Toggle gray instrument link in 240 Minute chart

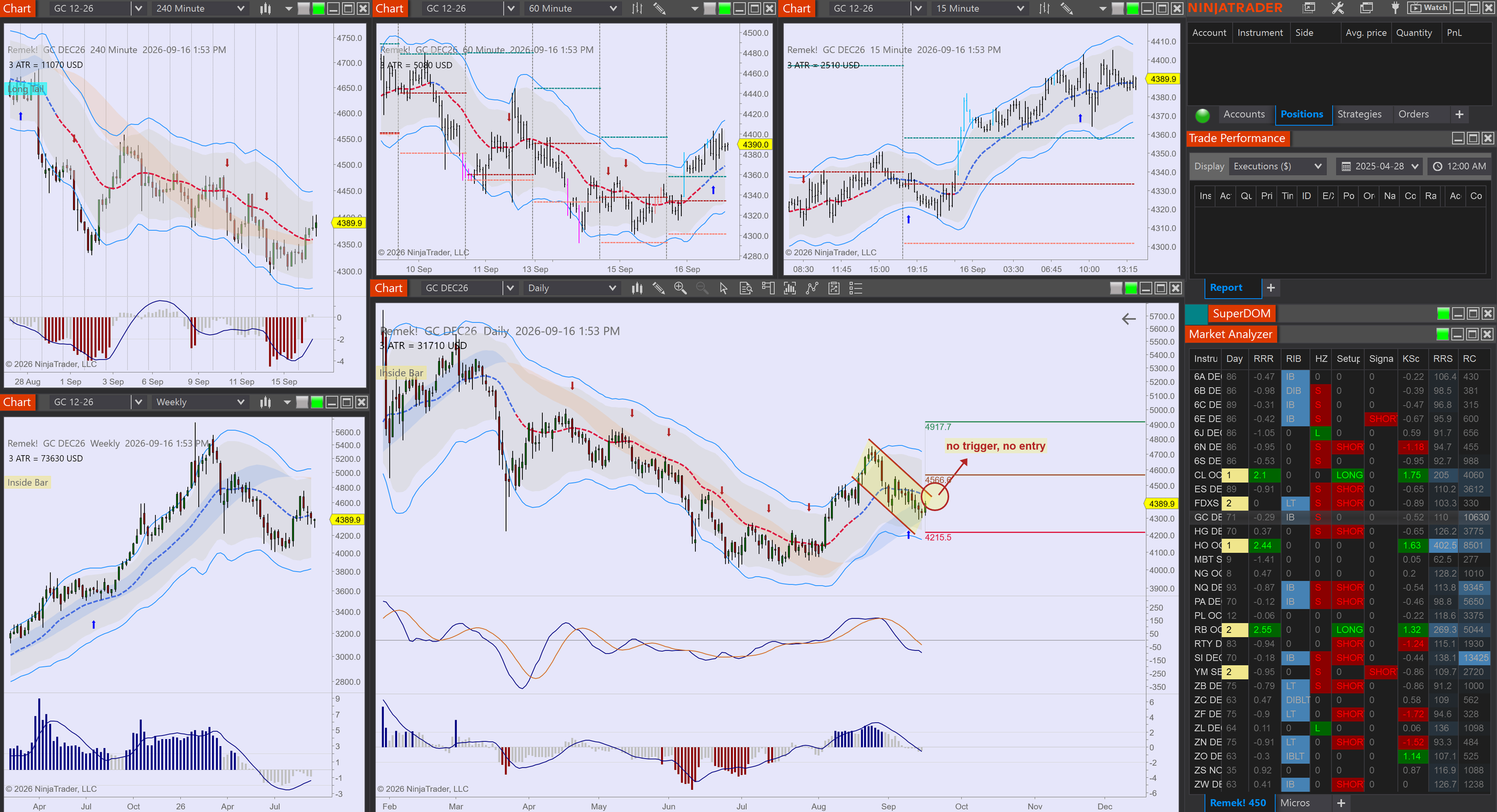(x=304, y=8)
